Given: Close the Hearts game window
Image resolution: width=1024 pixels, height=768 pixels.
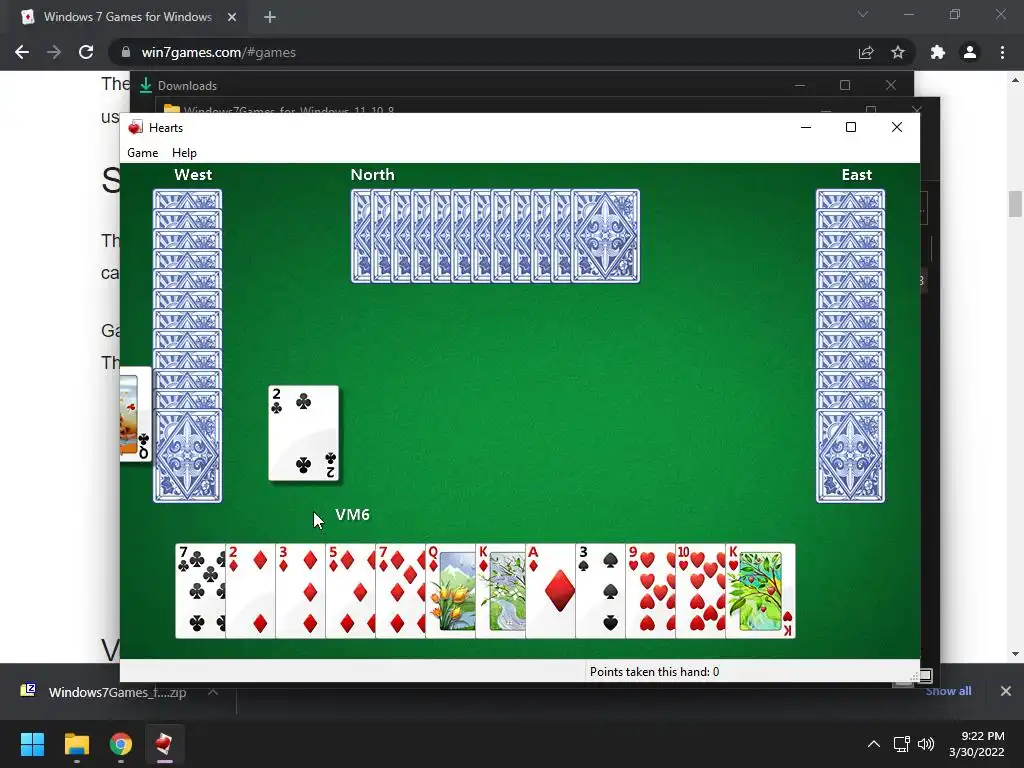Looking at the screenshot, I should [897, 127].
